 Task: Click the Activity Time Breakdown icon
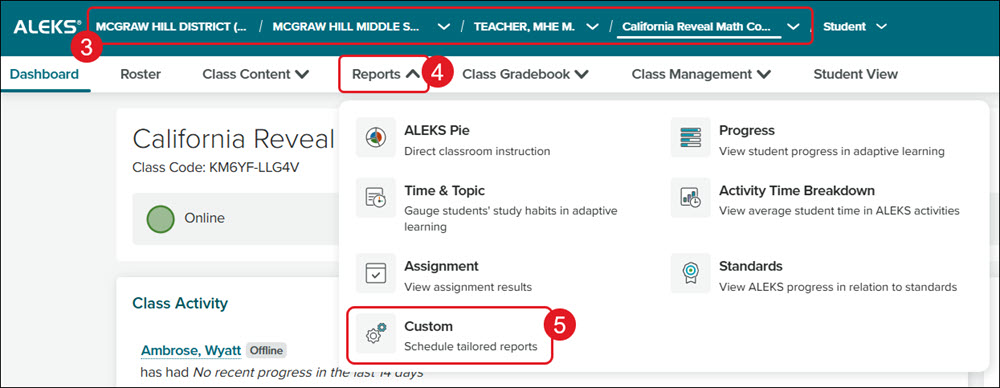(x=691, y=198)
